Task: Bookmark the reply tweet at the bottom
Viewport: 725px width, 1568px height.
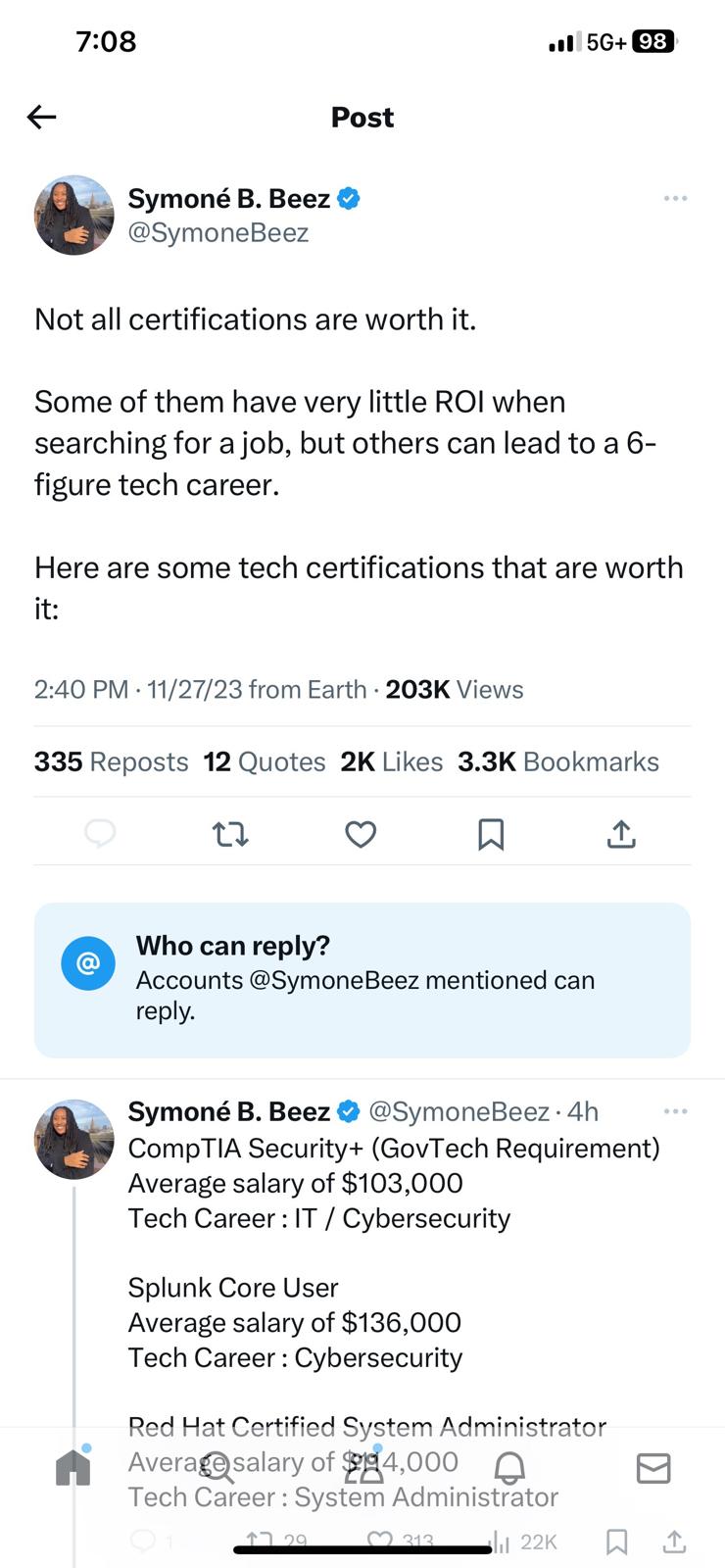Action: click(616, 1542)
